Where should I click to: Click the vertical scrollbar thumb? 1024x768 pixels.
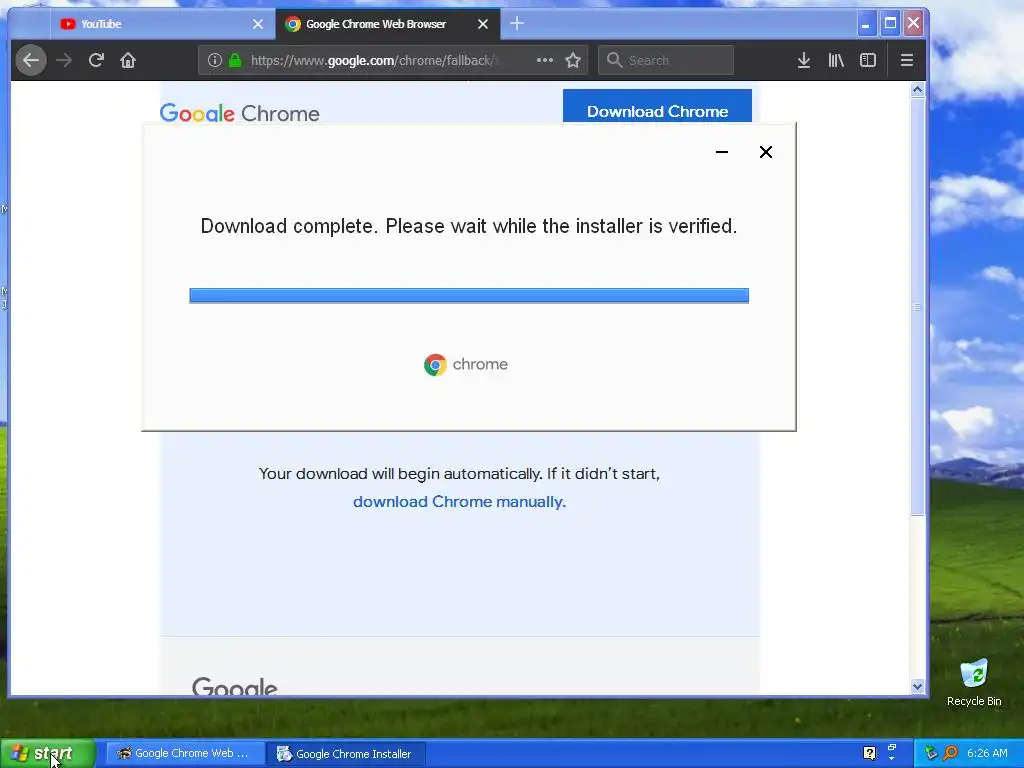(918, 306)
